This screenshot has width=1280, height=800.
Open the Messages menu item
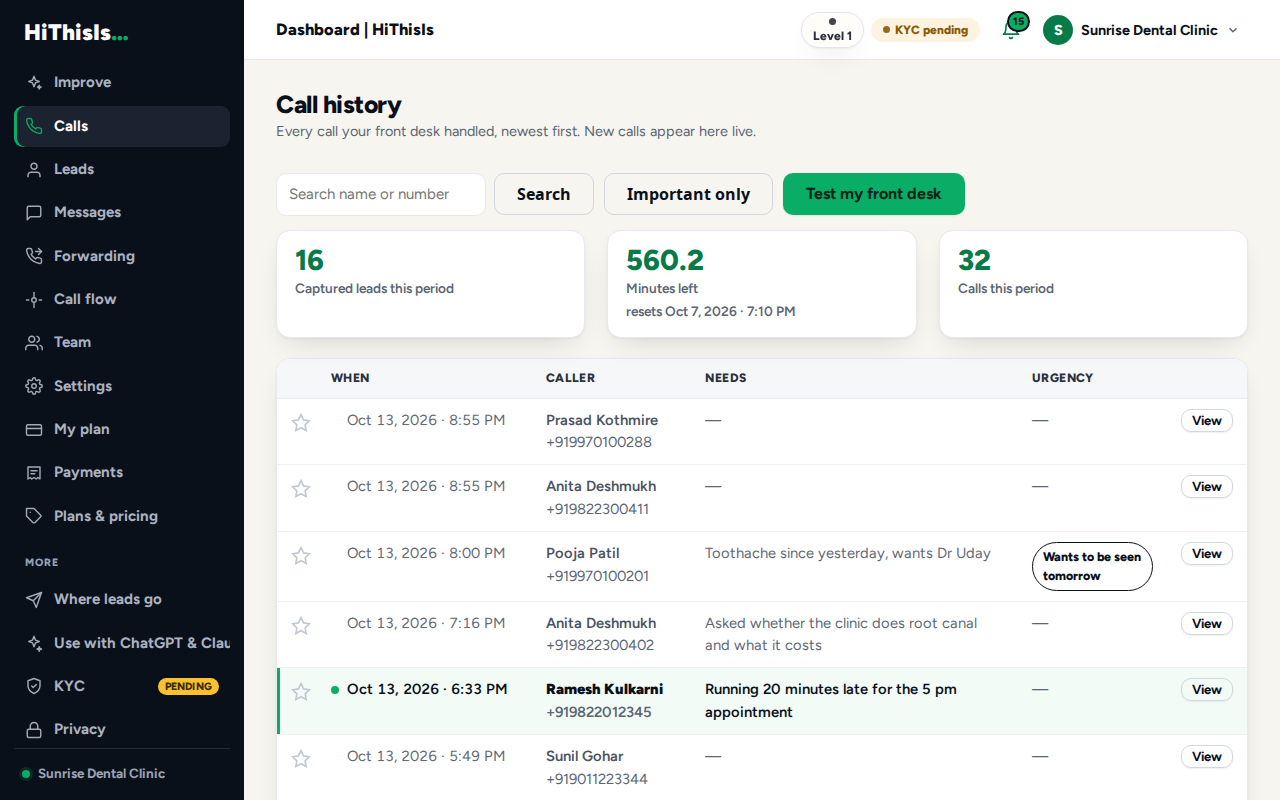(x=122, y=213)
